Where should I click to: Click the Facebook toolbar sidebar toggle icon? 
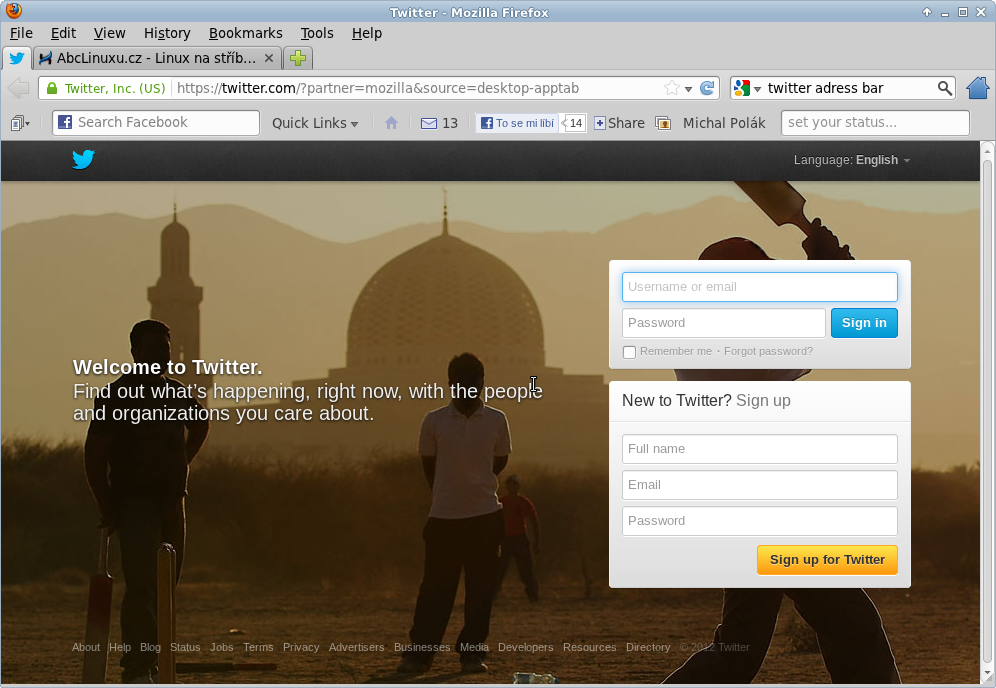(x=20, y=123)
